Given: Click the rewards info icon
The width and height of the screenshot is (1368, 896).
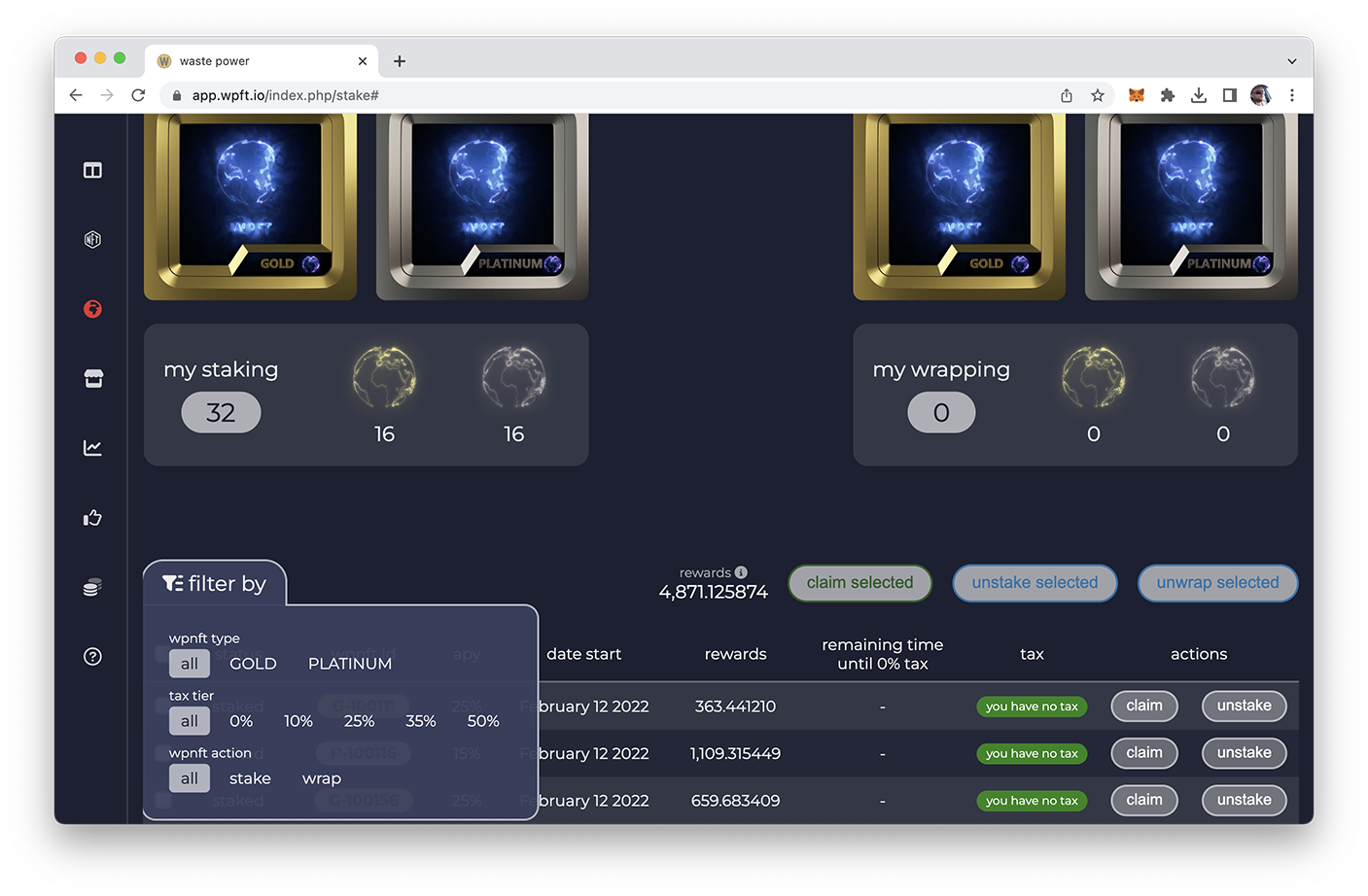Looking at the screenshot, I should pyautogui.click(x=741, y=572).
